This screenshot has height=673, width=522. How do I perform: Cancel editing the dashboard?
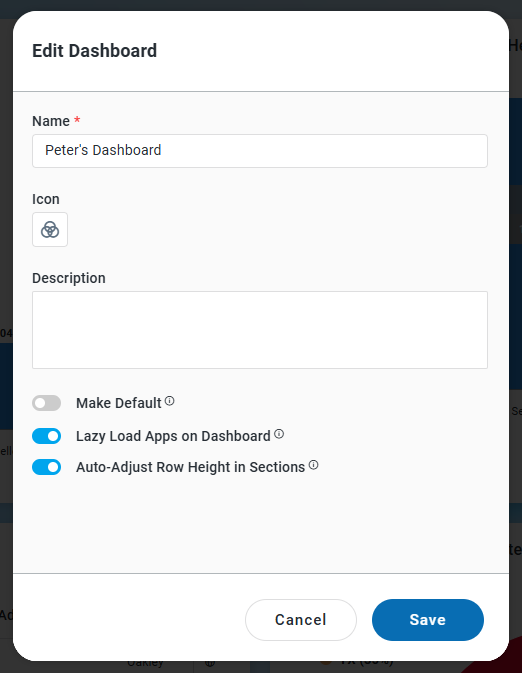pos(301,620)
